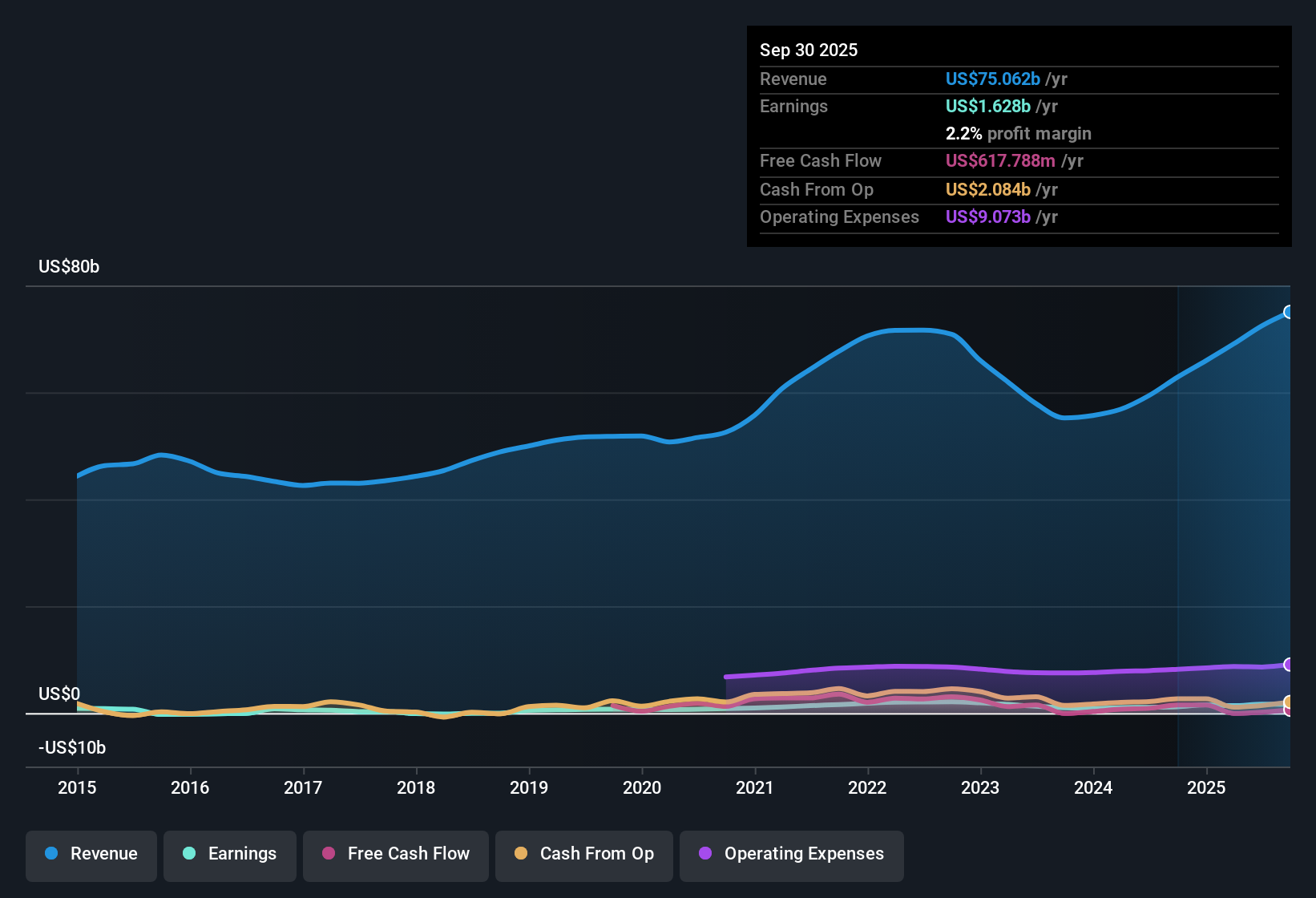Click the 2020 label on the time axis

[642, 788]
